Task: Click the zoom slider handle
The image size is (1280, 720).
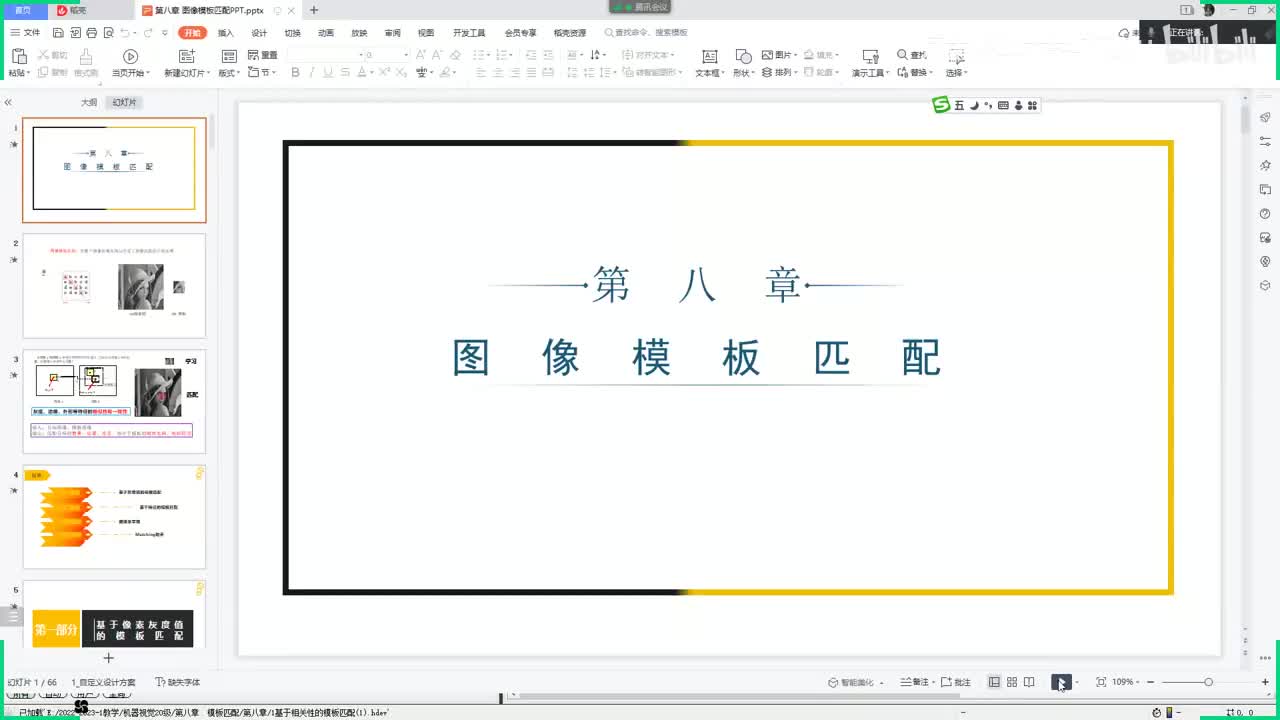Action: pyautogui.click(x=1208, y=682)
